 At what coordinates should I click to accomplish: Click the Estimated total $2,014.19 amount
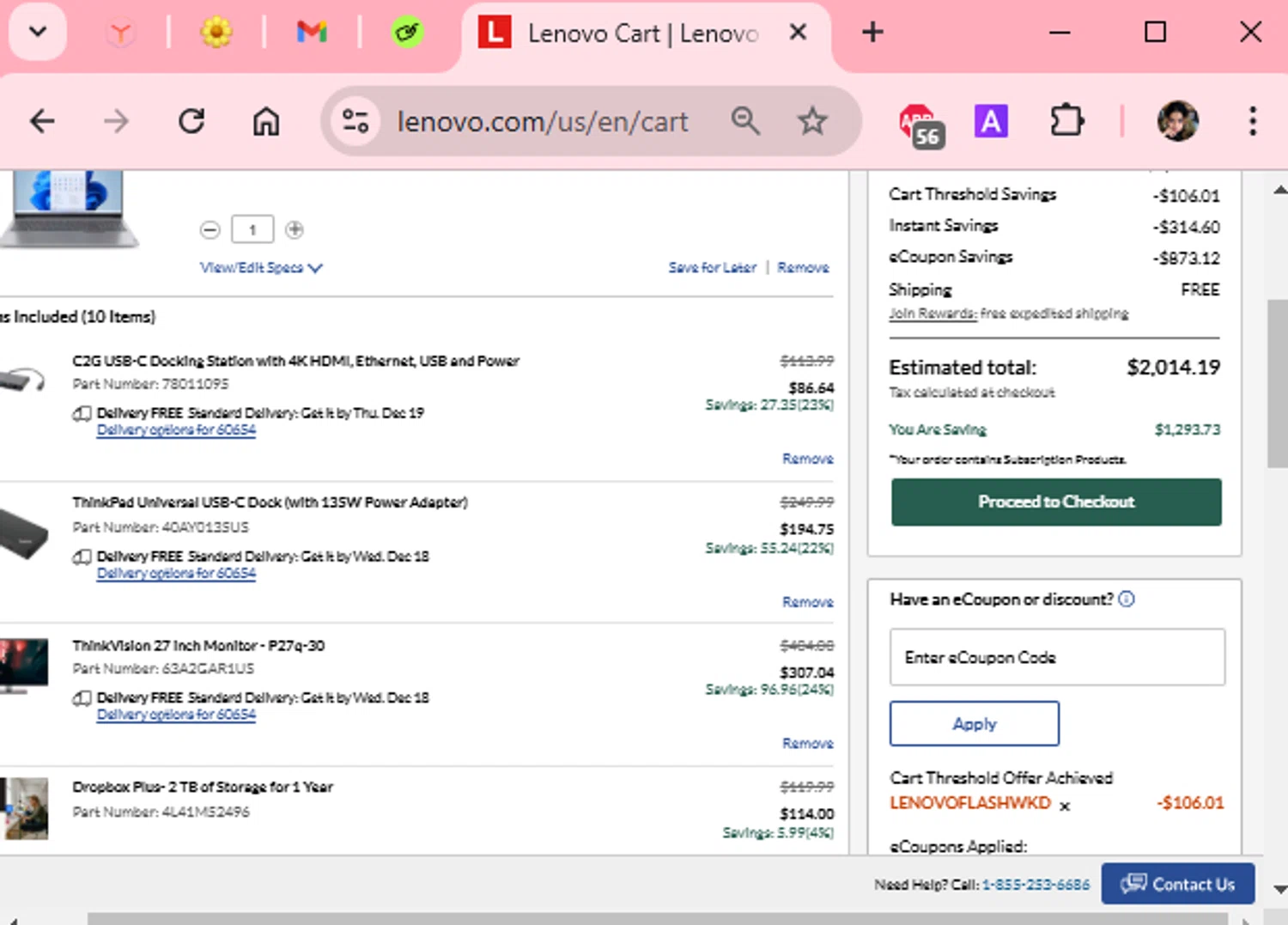tap(1173, 368)
